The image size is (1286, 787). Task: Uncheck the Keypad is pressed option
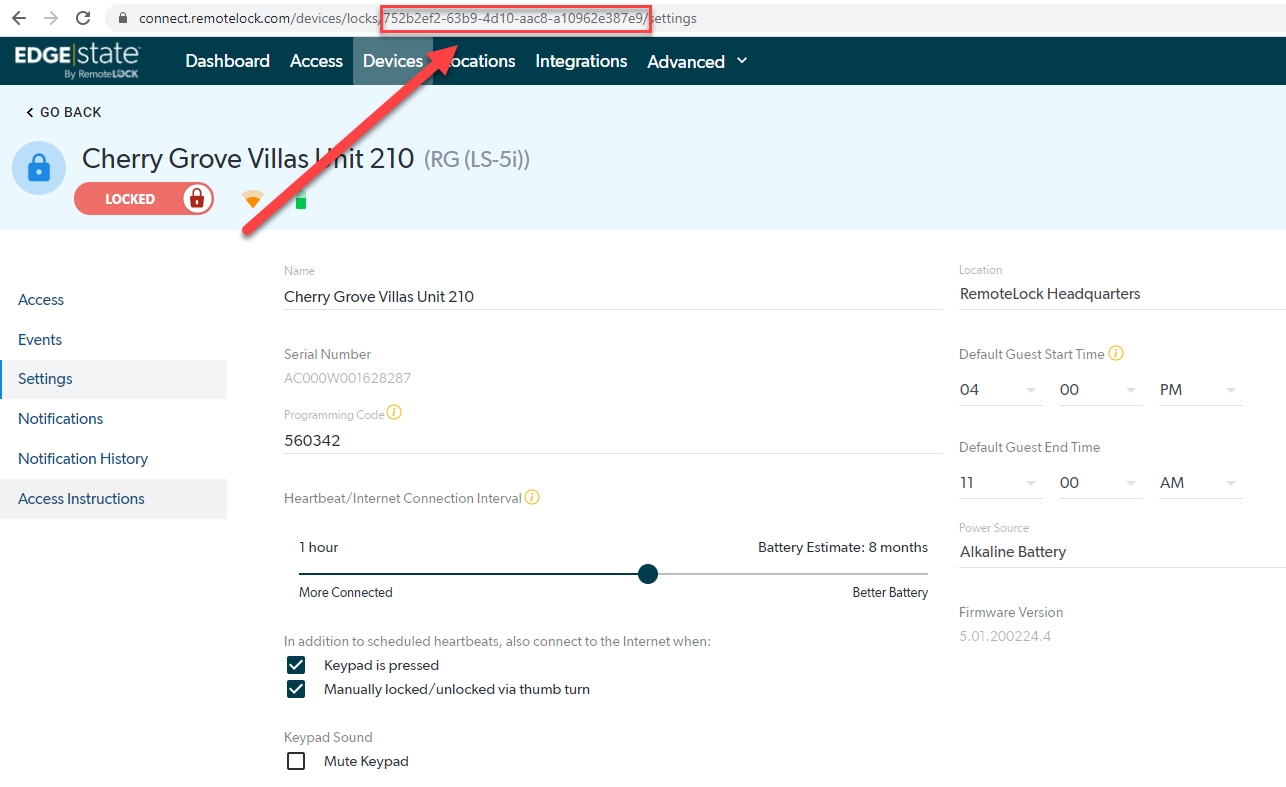pyautogui.click(x=296, y=664)
